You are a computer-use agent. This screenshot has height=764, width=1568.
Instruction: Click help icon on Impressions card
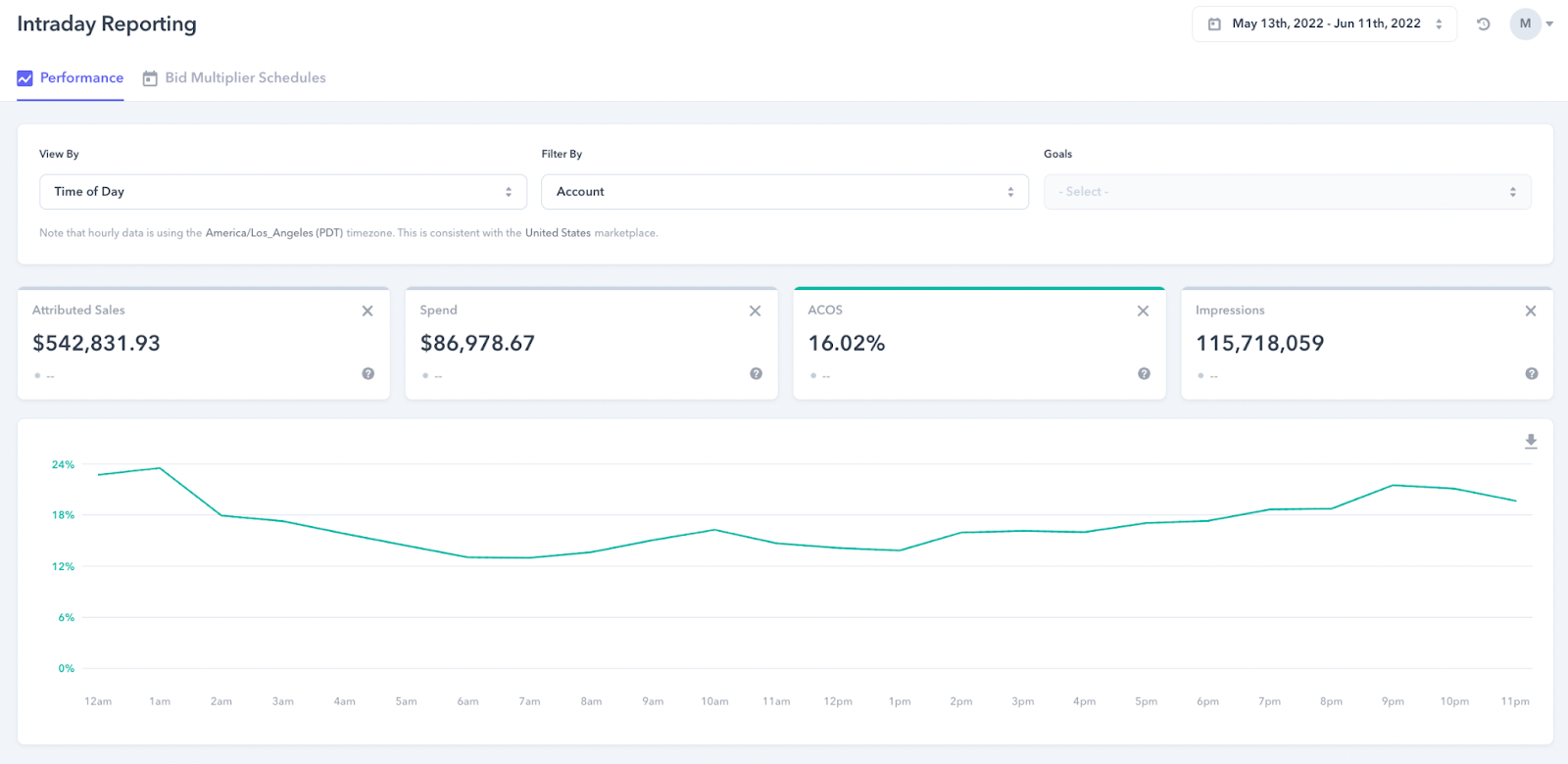pyautogui.click(x=1532, y=373)
